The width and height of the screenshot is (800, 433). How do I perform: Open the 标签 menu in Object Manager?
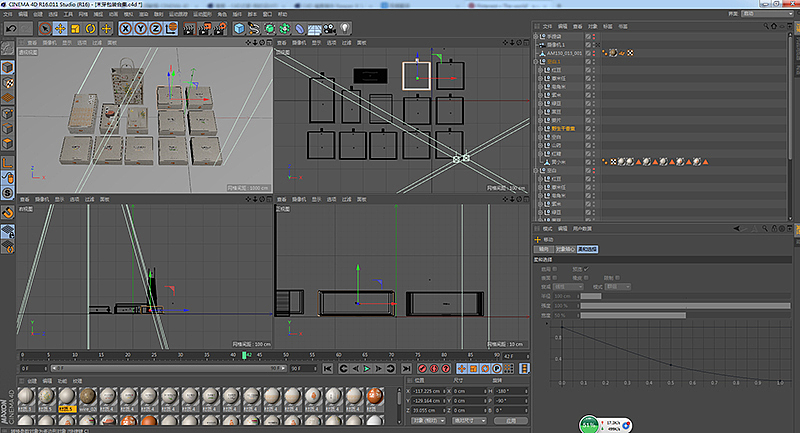pos(608,26)
